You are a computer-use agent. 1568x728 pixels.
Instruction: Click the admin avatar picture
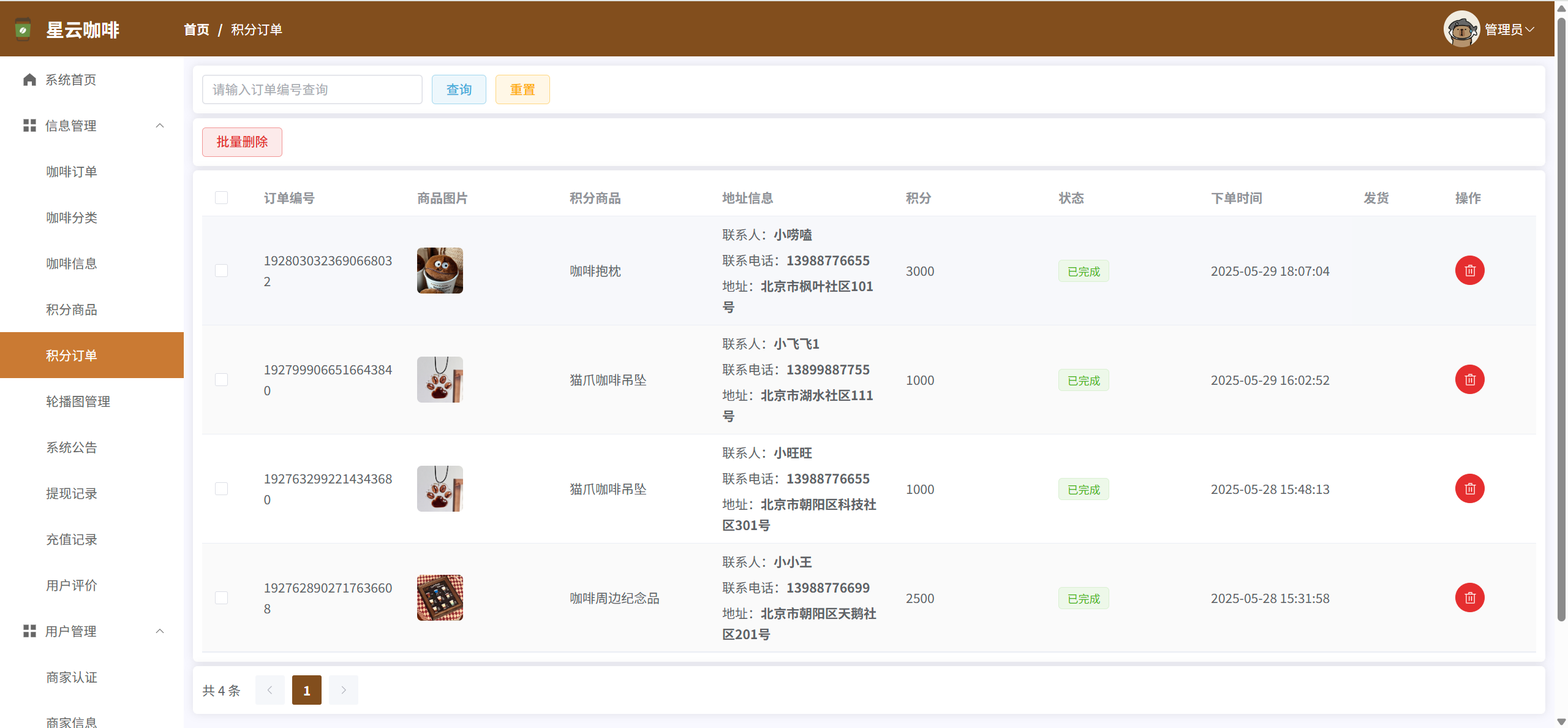tap(1461, 29)
